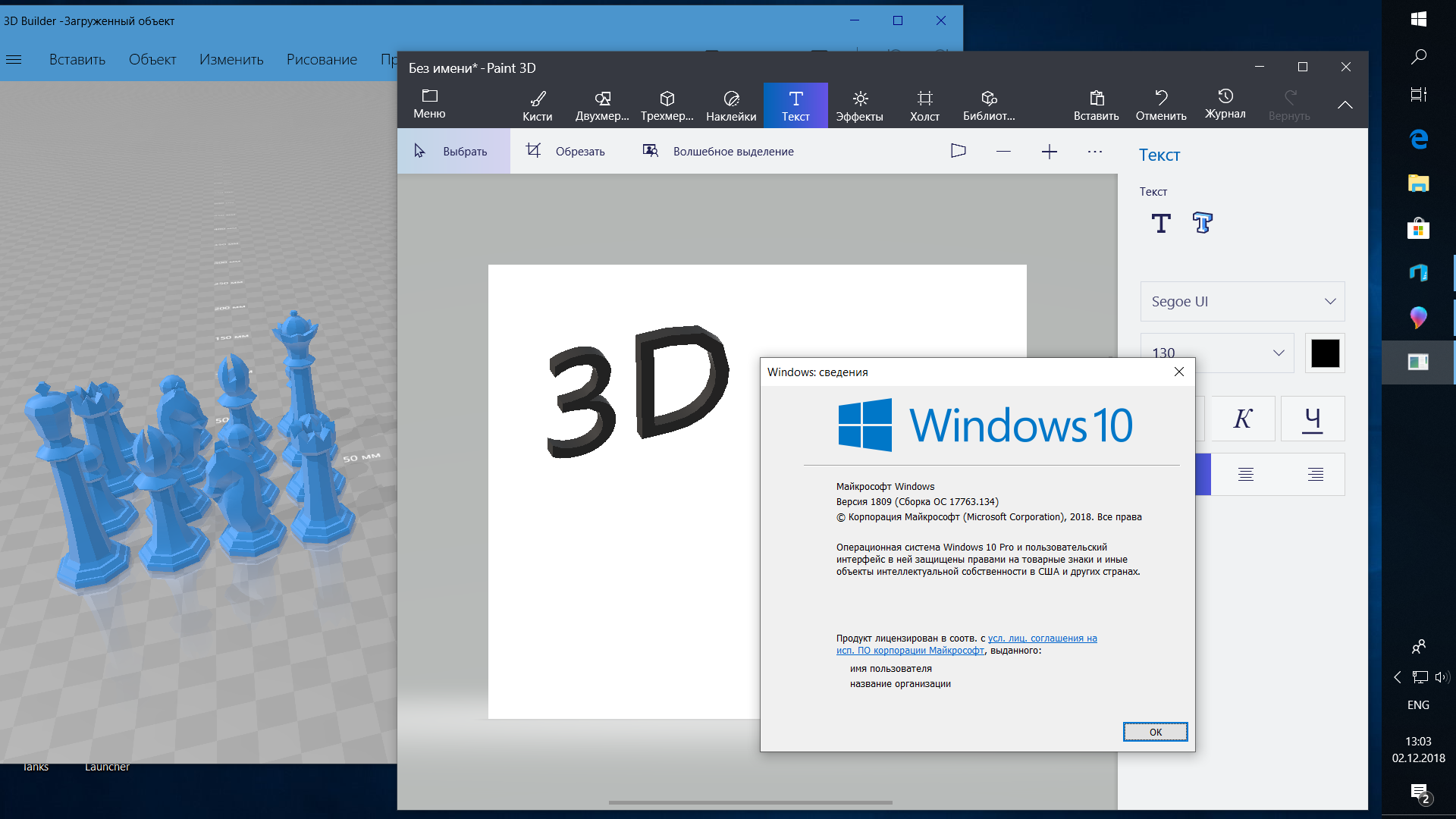Open the Двухмерные фигуры tool in Paint 3D

click(602, 105)
